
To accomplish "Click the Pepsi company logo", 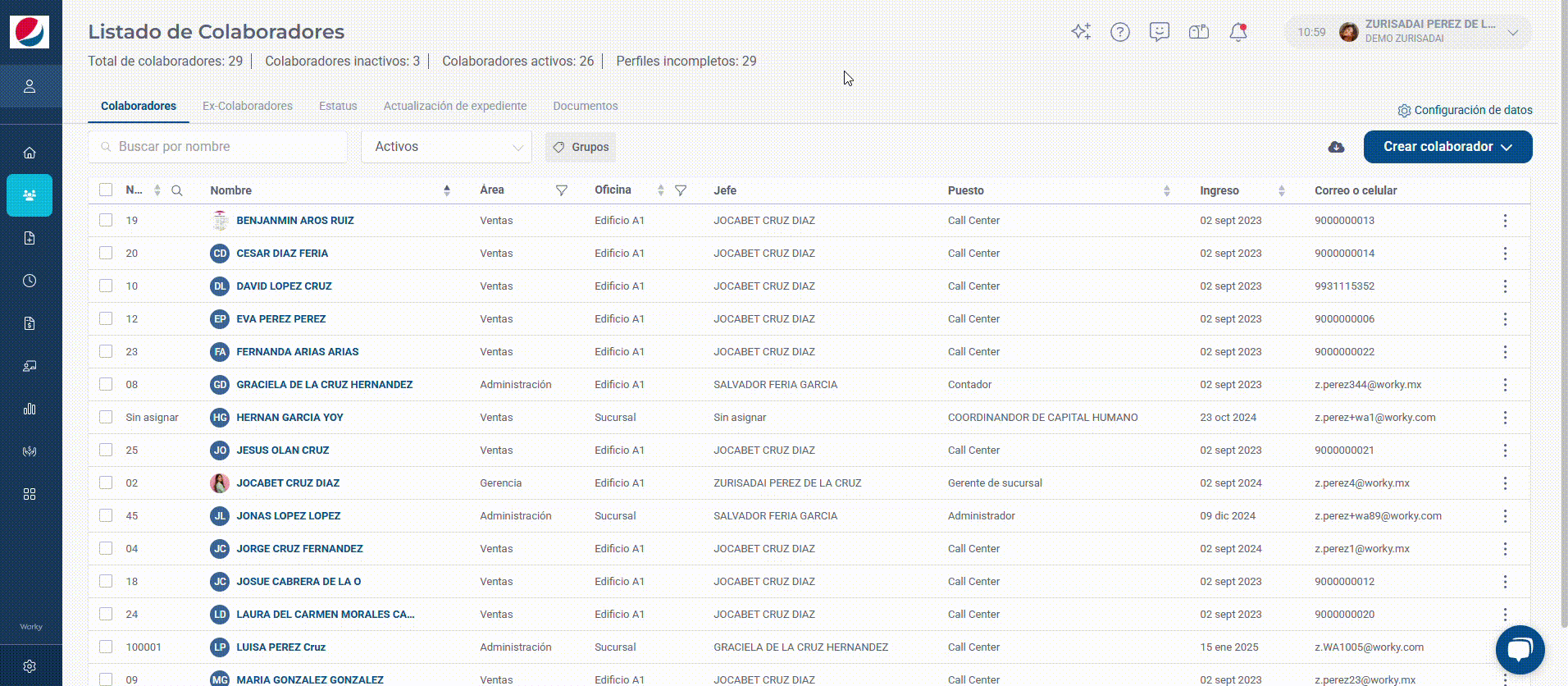I will (x=30, y=32).
